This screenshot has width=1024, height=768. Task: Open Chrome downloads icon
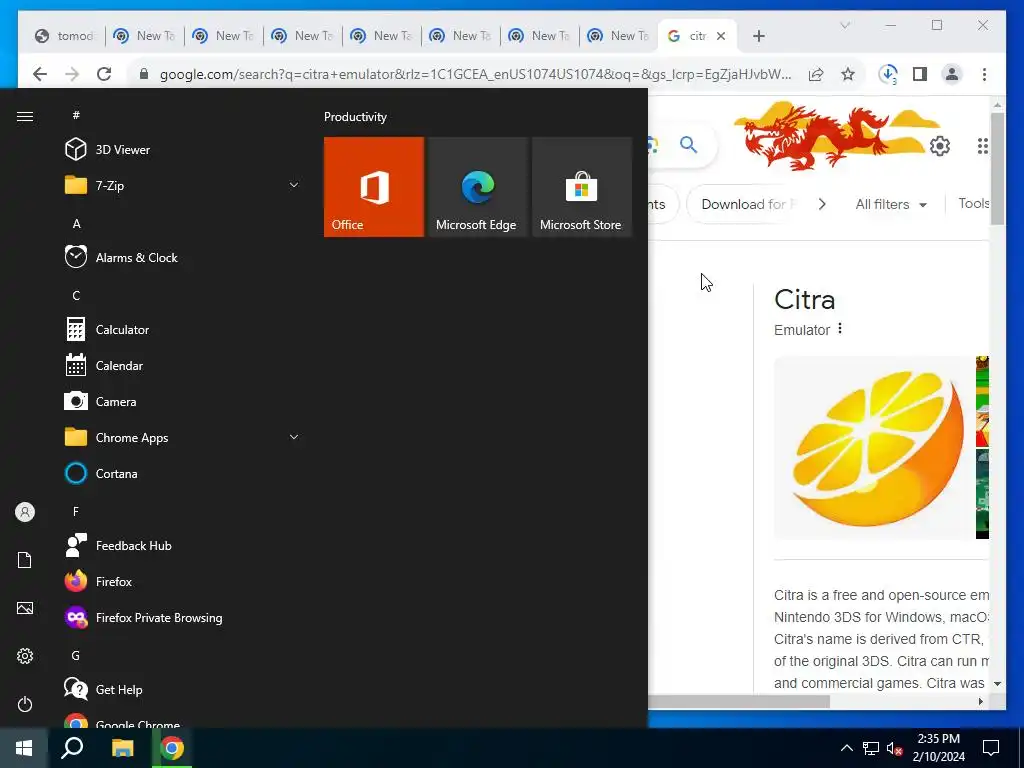(x=888, y=74)
